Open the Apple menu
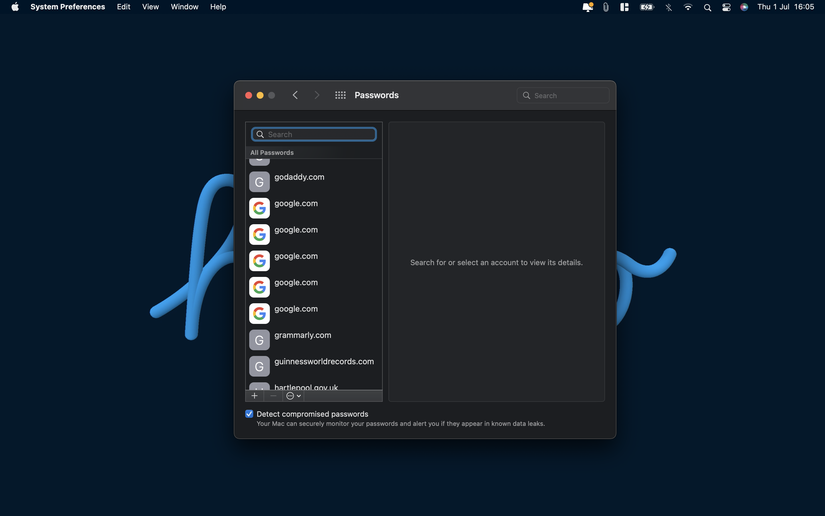This screenshot has height=516, width=825. pos(15,7)
